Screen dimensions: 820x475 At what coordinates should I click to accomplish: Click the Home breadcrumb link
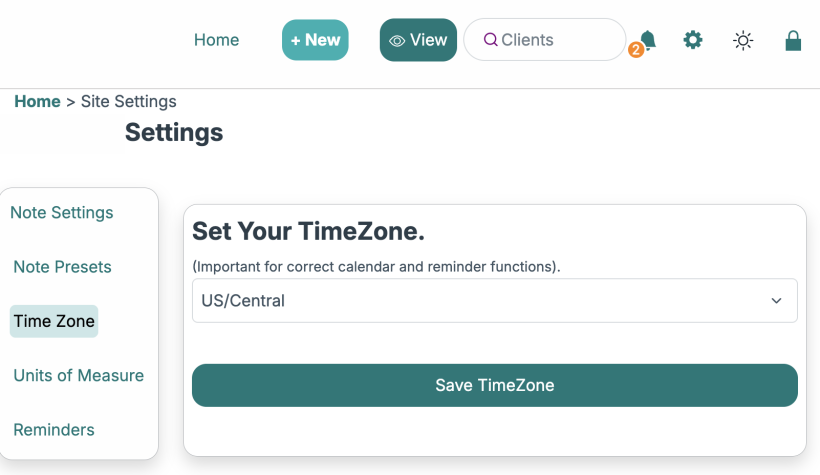(37, 101)
